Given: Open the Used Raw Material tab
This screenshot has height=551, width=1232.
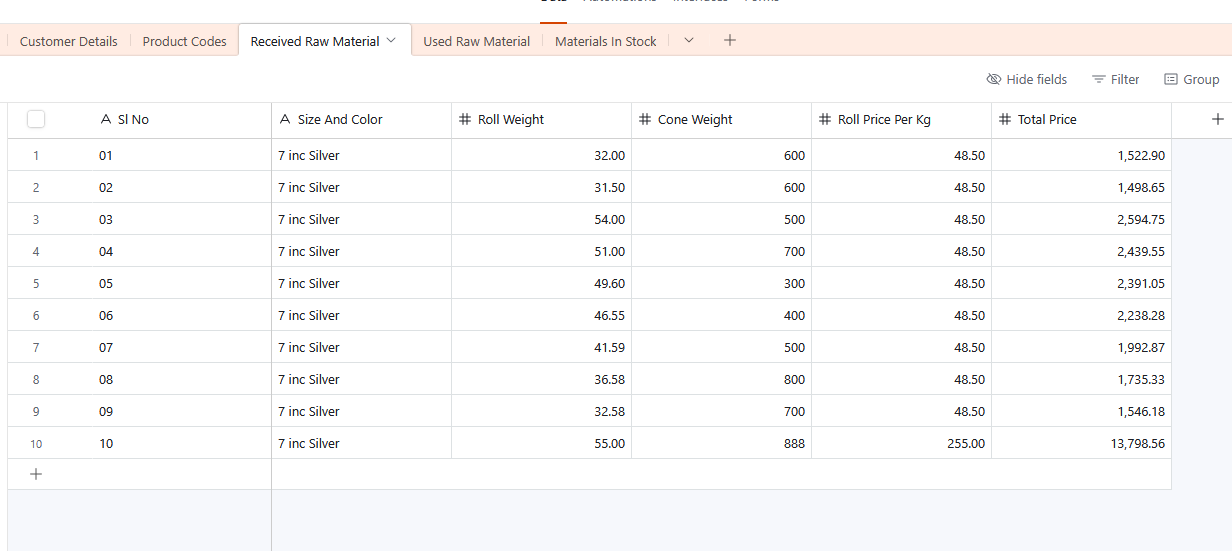Looking at the screenshot, I should [x=477, y=41].
